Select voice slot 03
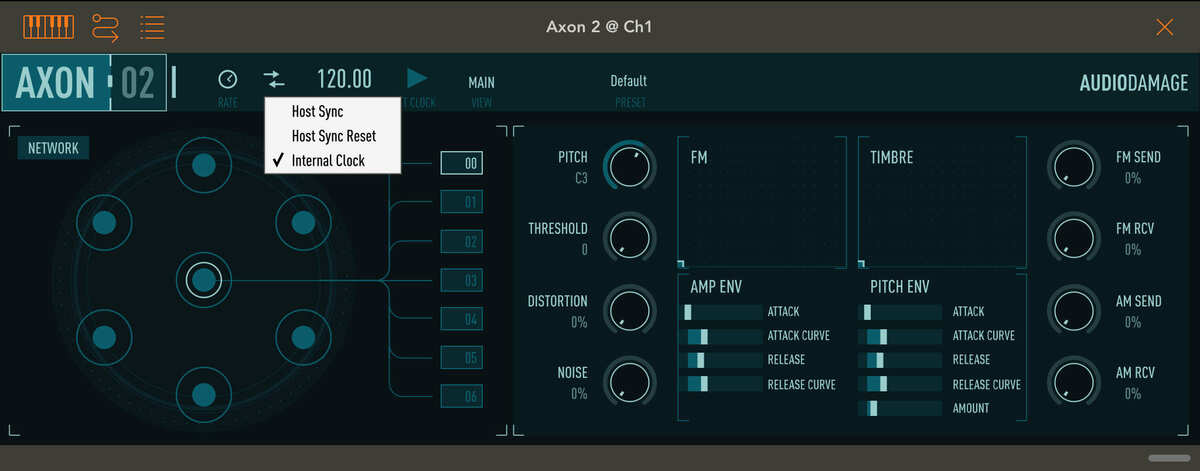The height and width of the screenshot is (471, 1200). point(462,280)
